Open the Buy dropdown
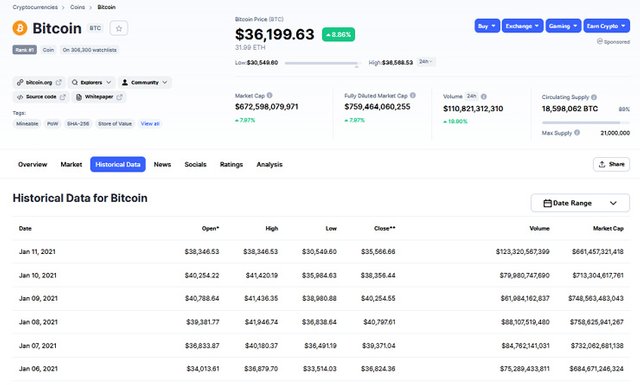The width and height of the screenshot is (640, 385). pyautogui.click(x=487, y=26)
